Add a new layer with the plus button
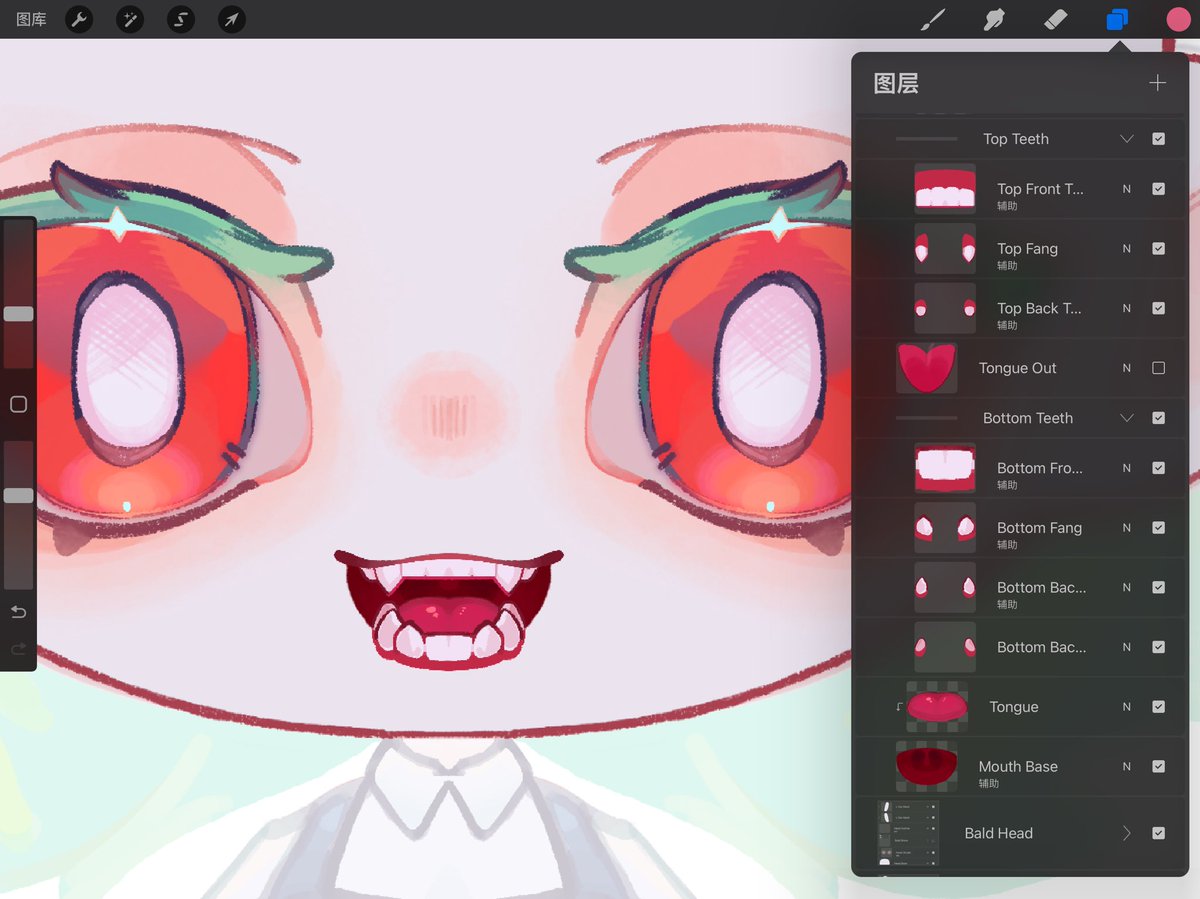Viewport: 1200px width, 899px height. (1157, 83)
